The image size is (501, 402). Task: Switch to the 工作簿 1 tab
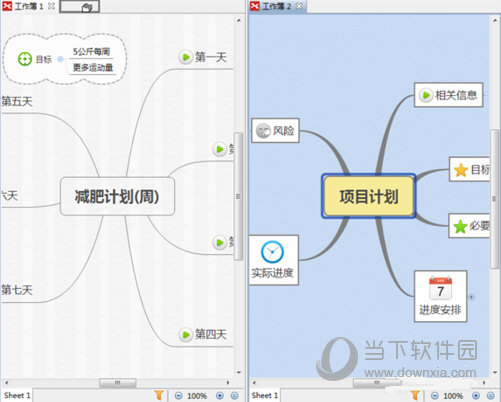[x=29, y=6]
